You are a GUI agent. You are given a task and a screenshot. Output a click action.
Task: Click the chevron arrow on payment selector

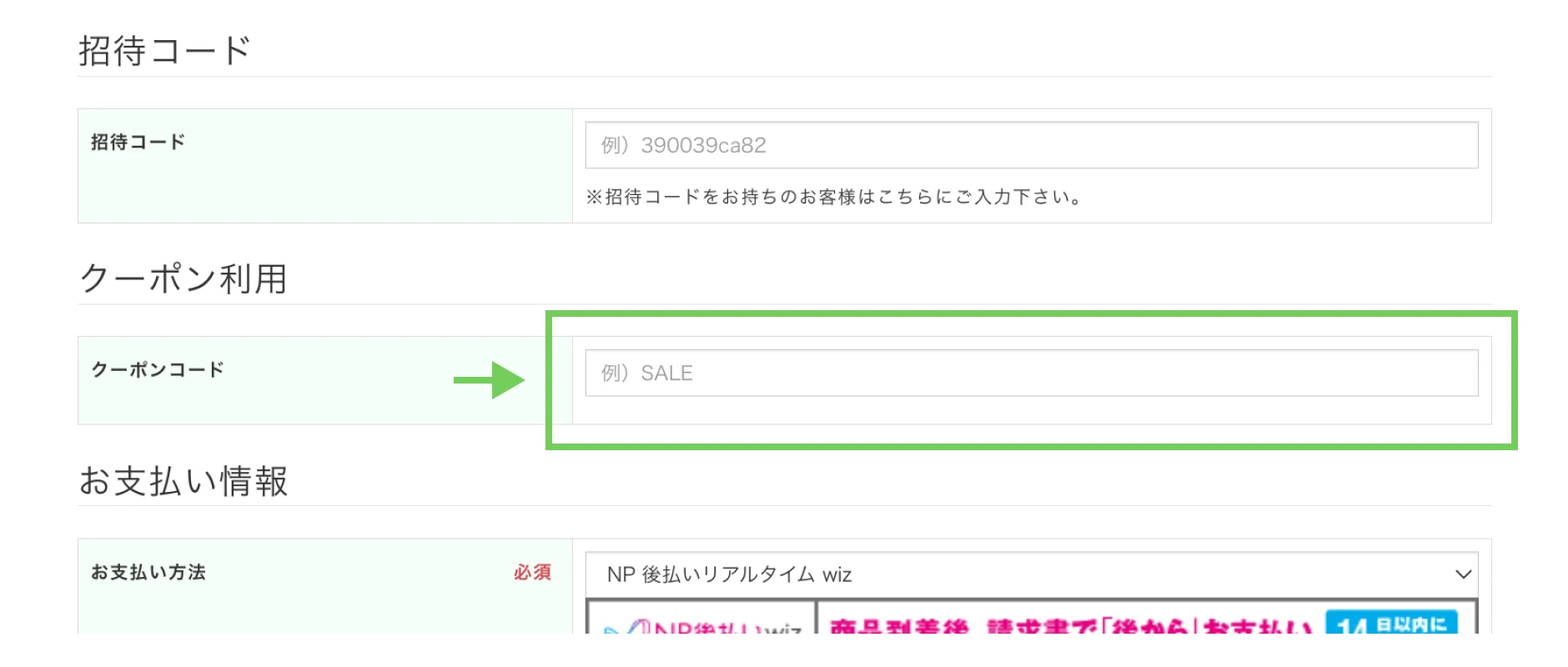point(1463,574)
